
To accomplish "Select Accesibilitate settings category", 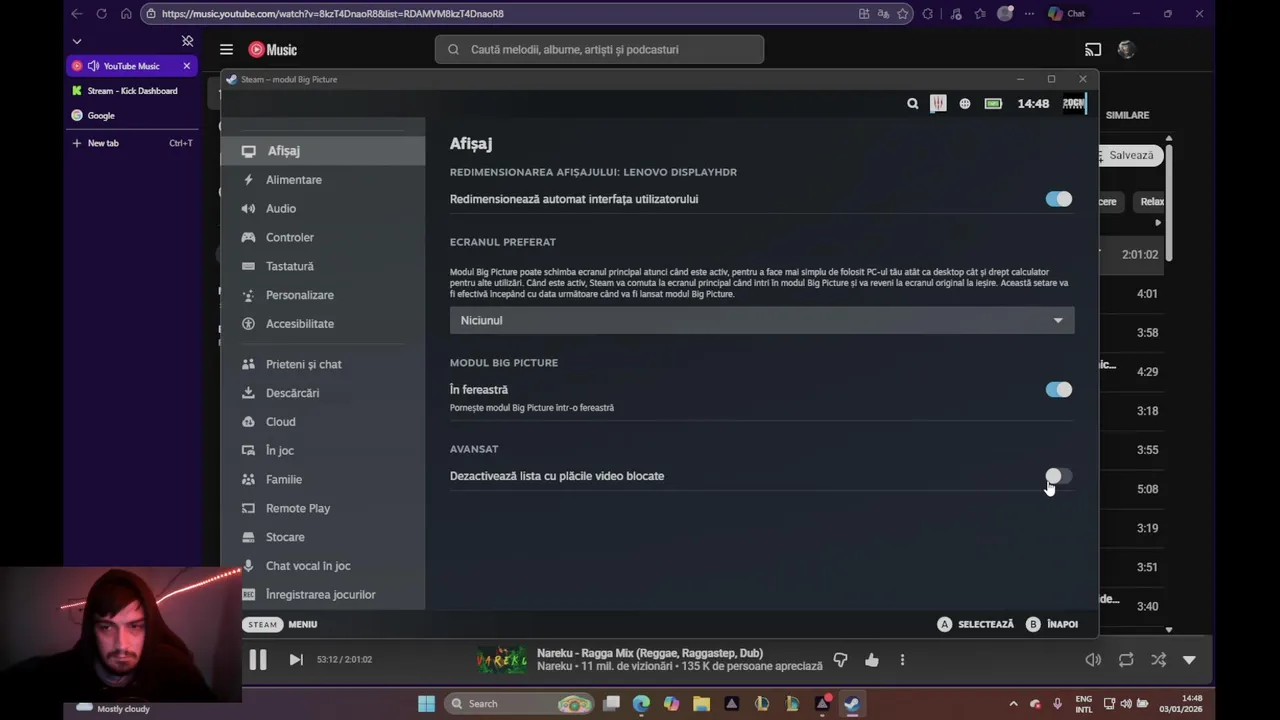I will point(323,324).
